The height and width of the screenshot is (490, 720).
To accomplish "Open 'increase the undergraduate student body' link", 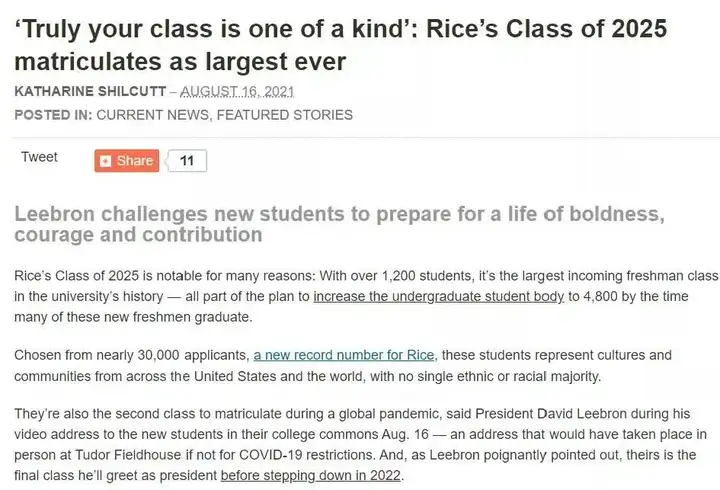I will pyautogui.click(x=439, y=296).
